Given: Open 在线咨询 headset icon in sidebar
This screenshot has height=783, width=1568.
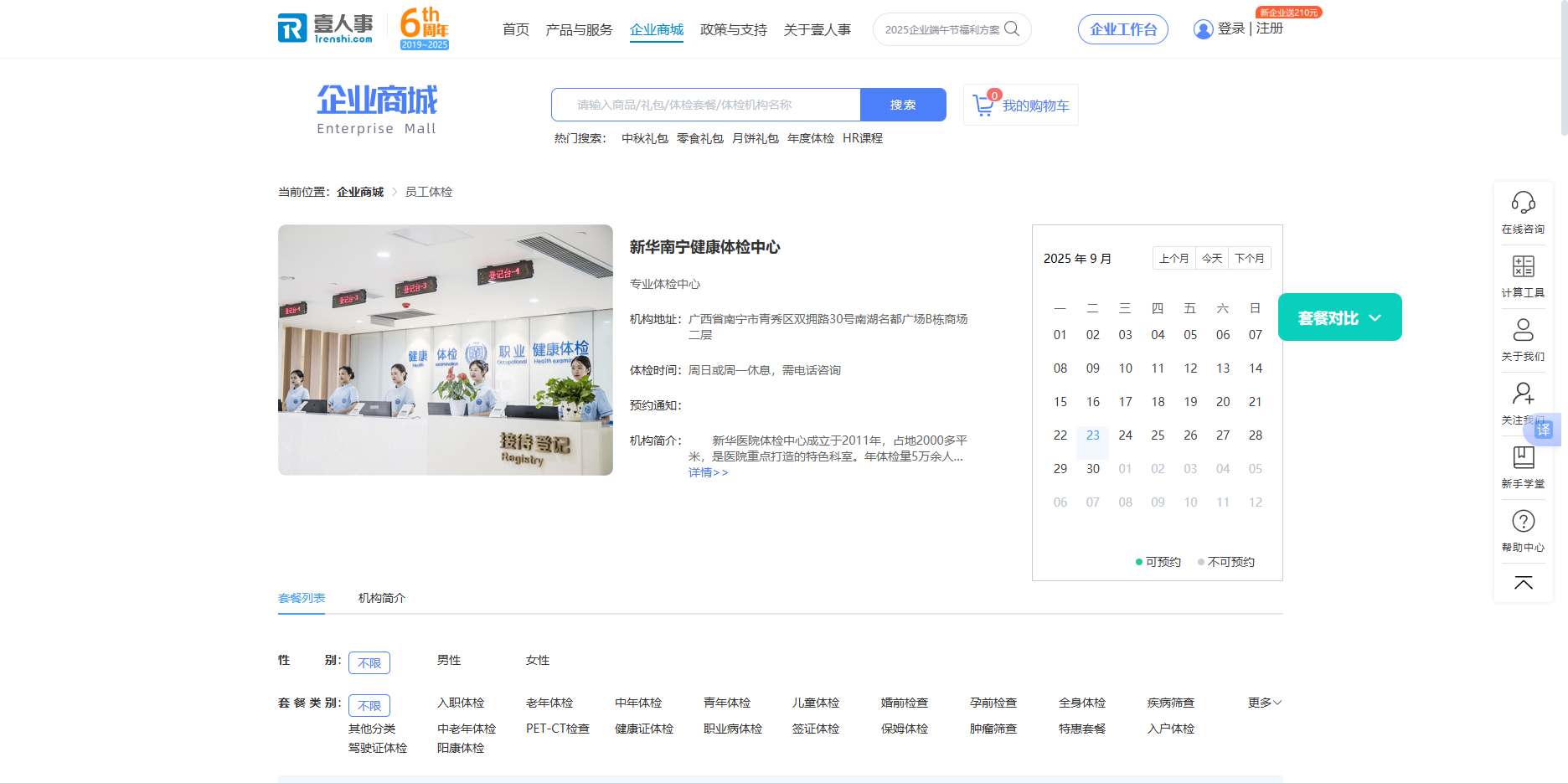Looking at the screenshot, I should click(1523, 203).
